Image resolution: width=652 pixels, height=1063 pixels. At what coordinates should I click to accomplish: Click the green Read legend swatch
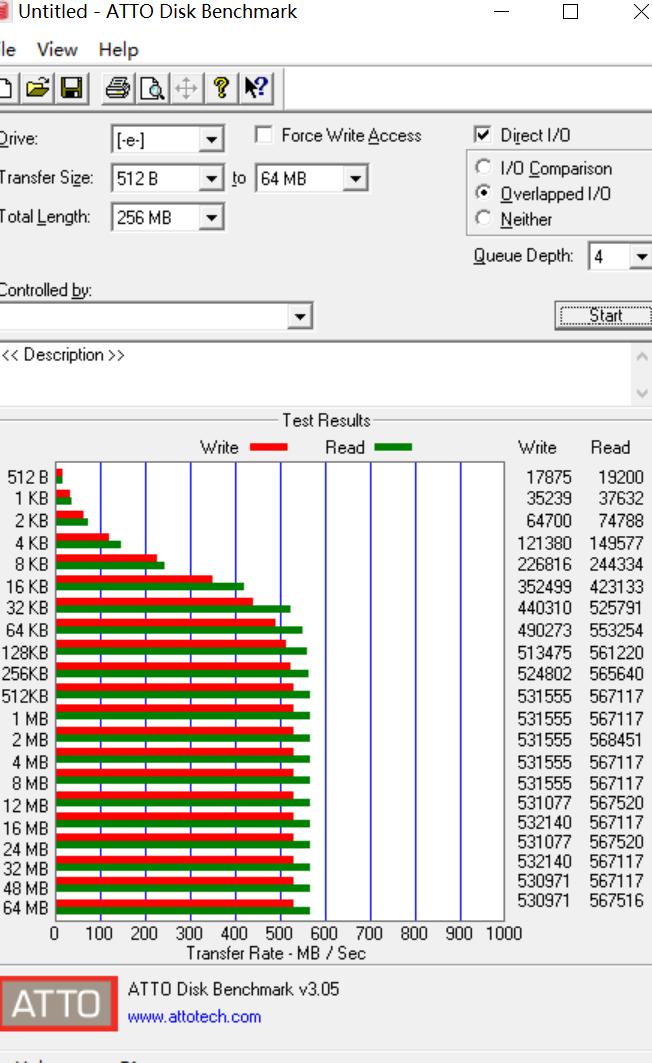tap(393, 447)
